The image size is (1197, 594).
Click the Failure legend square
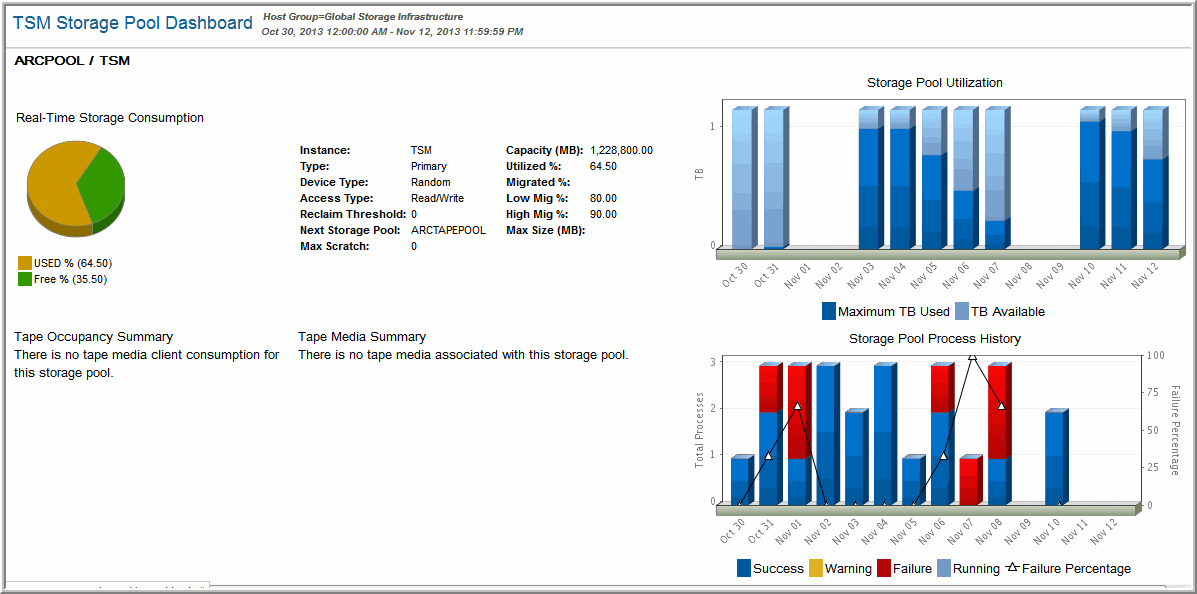coord(884,568)
